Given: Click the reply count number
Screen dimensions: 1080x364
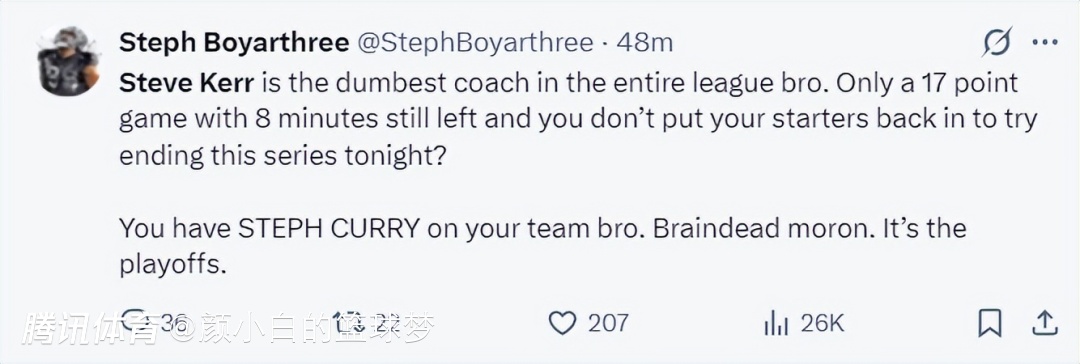Looking at the screenshot, I should pyautogui.click(x=172, y=323).
